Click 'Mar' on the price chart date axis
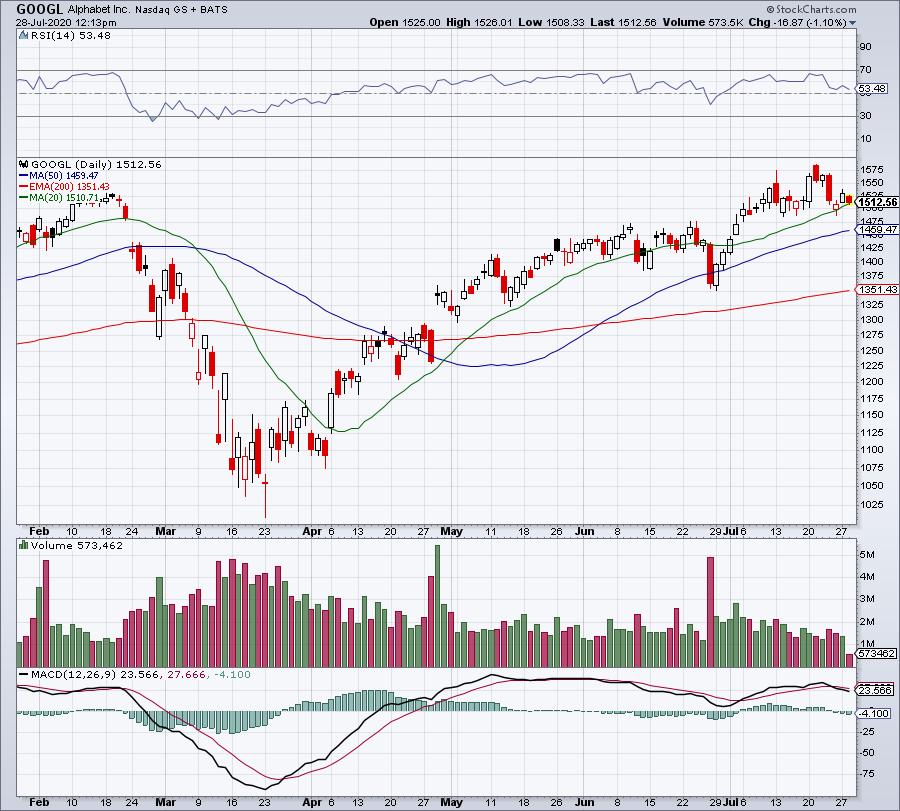 (x=165, y=531)
